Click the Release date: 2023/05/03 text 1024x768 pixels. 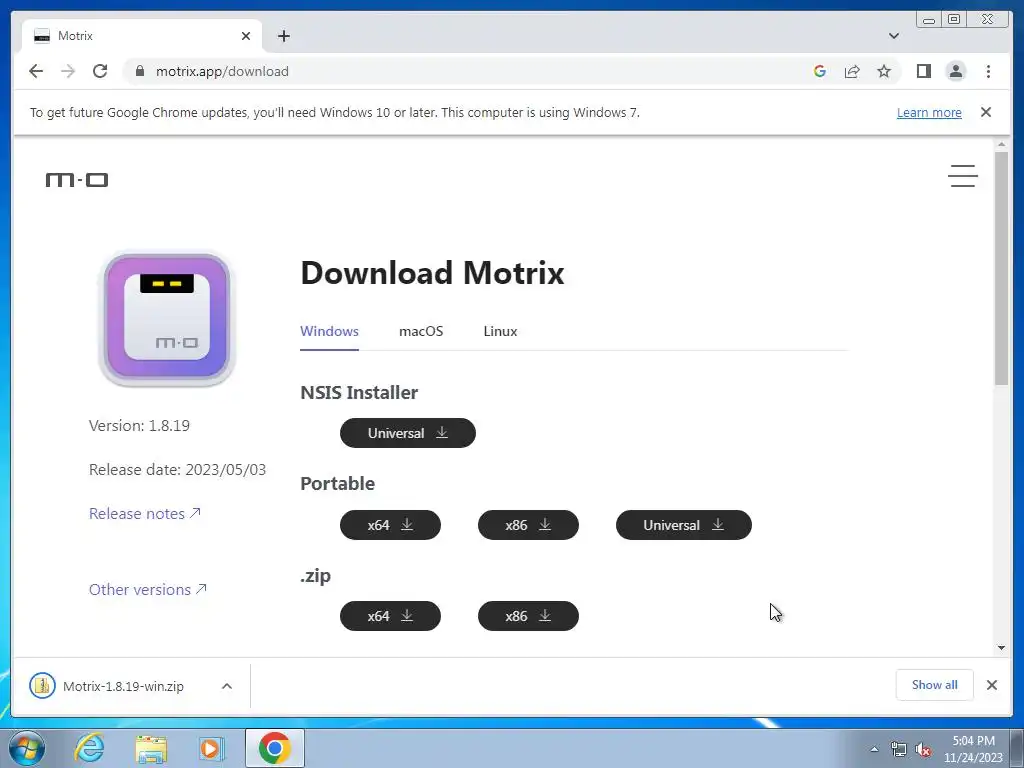tap(177, 470)
